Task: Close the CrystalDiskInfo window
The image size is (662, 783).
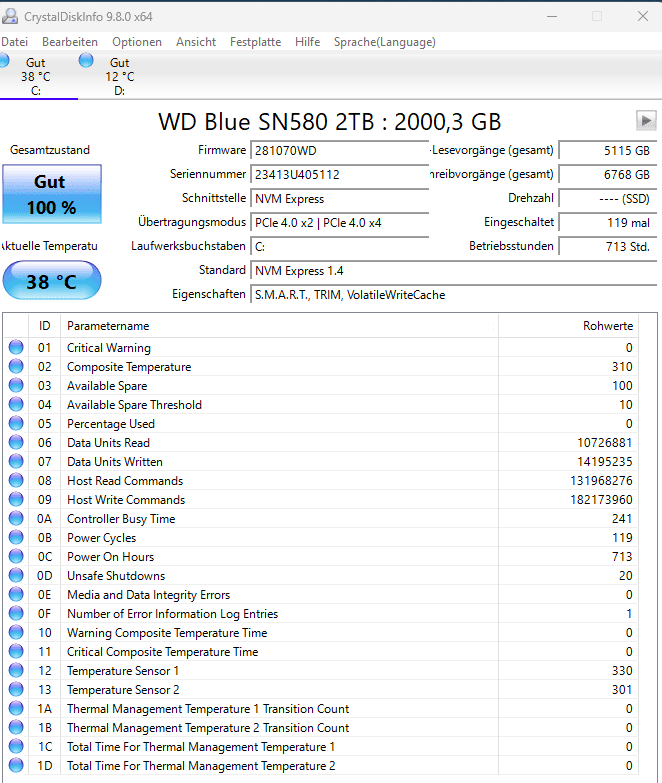Action: (643, 16)
